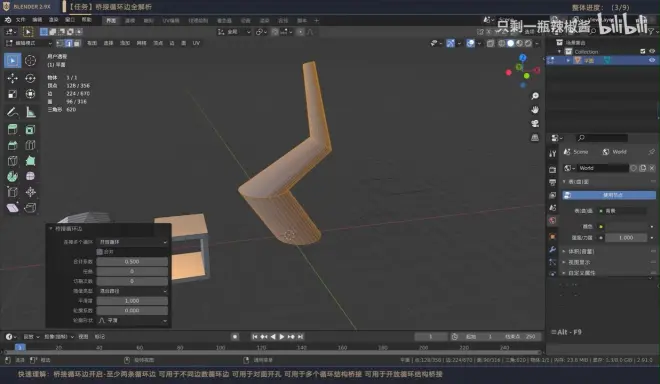Adjust the smoothness value field showing 1.000
Image resolution: width=660 pixels, height=384 pixels.
click(132, 301)
